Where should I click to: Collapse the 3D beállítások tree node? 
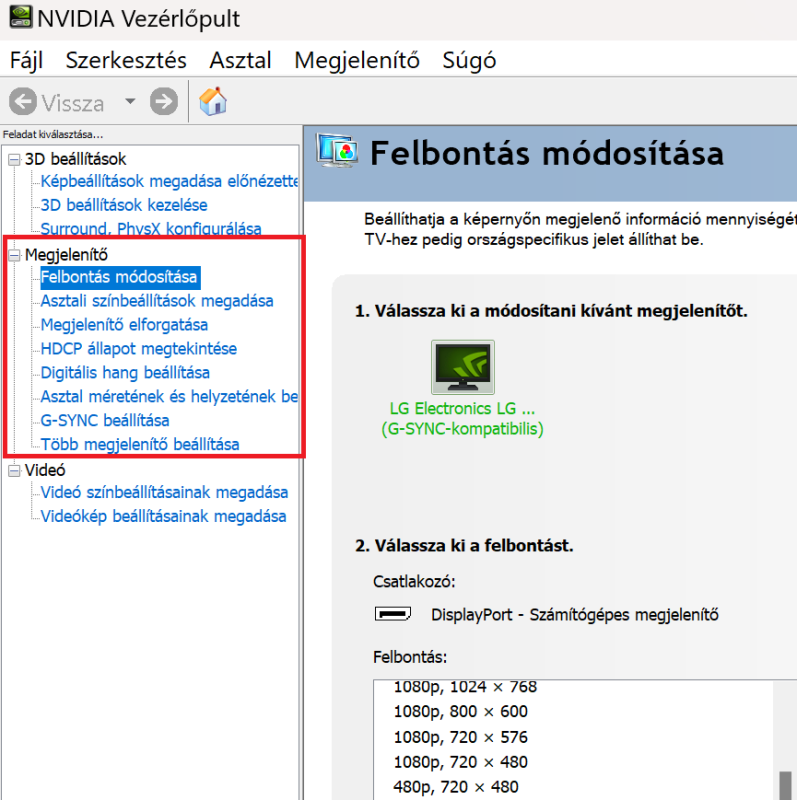click(14, 160)
